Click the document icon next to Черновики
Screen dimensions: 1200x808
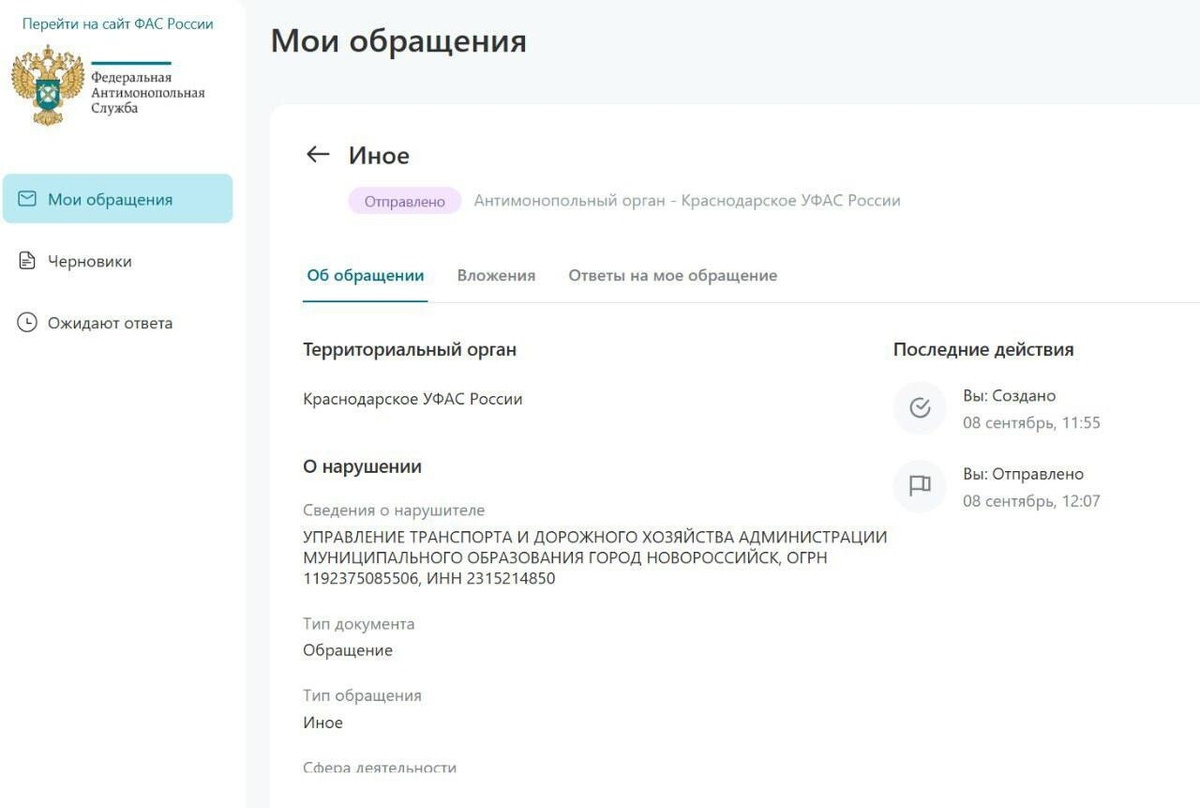[x=28, y=261]
